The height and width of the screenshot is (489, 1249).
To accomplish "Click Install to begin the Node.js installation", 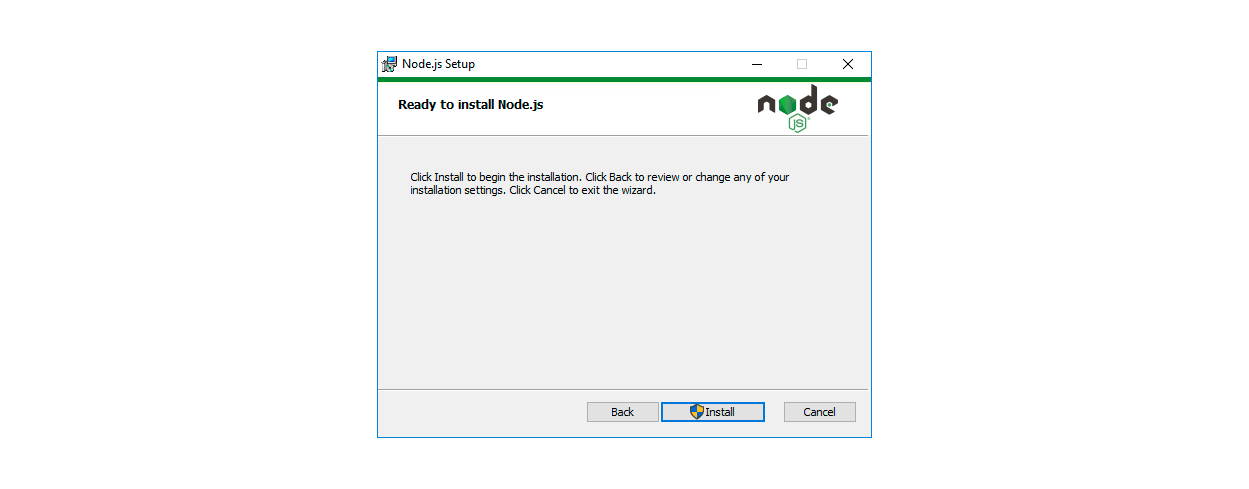I will coord(713,412).
